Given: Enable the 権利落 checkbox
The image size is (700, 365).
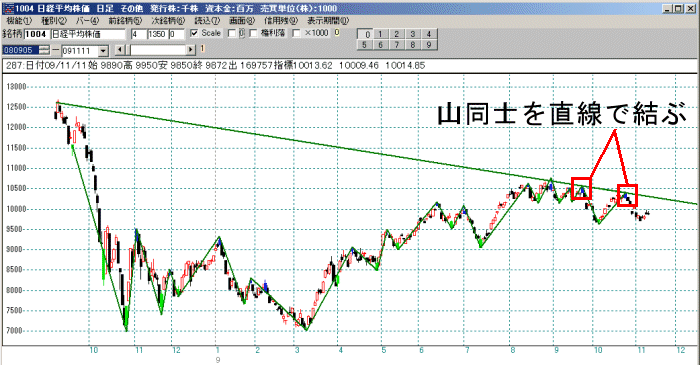Looking at the screenshot, I should [x=253, y=33].
